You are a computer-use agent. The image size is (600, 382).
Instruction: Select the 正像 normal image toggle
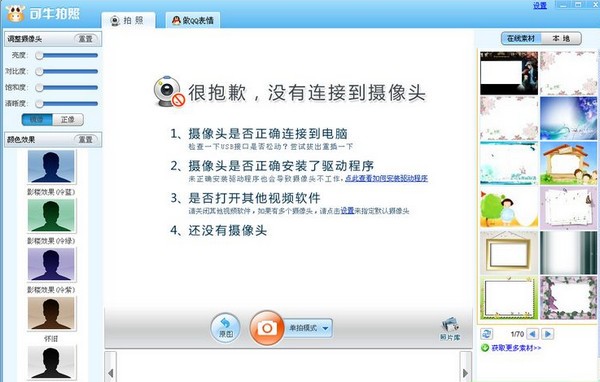click(68, 119)
